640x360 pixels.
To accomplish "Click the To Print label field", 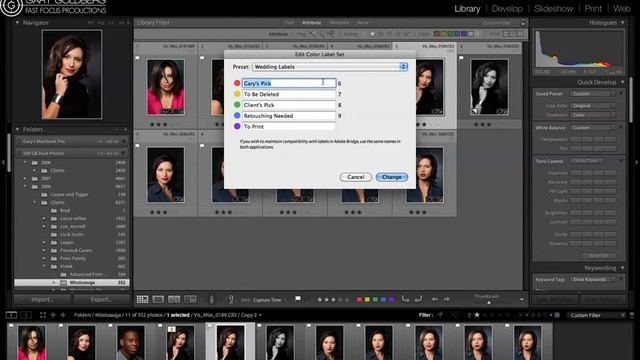I will pos(289,127).
